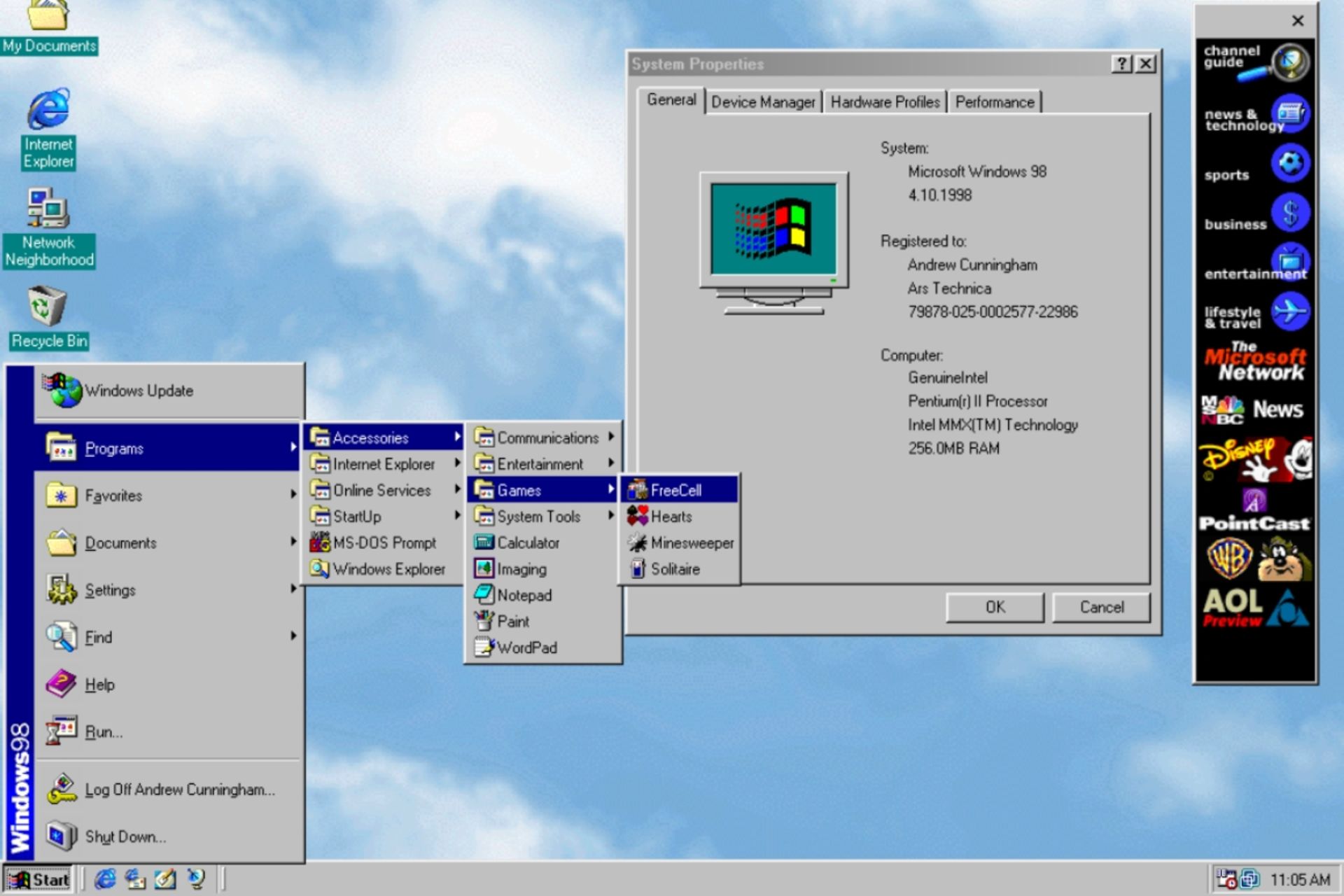
Task: Open Network Neighborhood desktop icon
Action: [48, 228]
